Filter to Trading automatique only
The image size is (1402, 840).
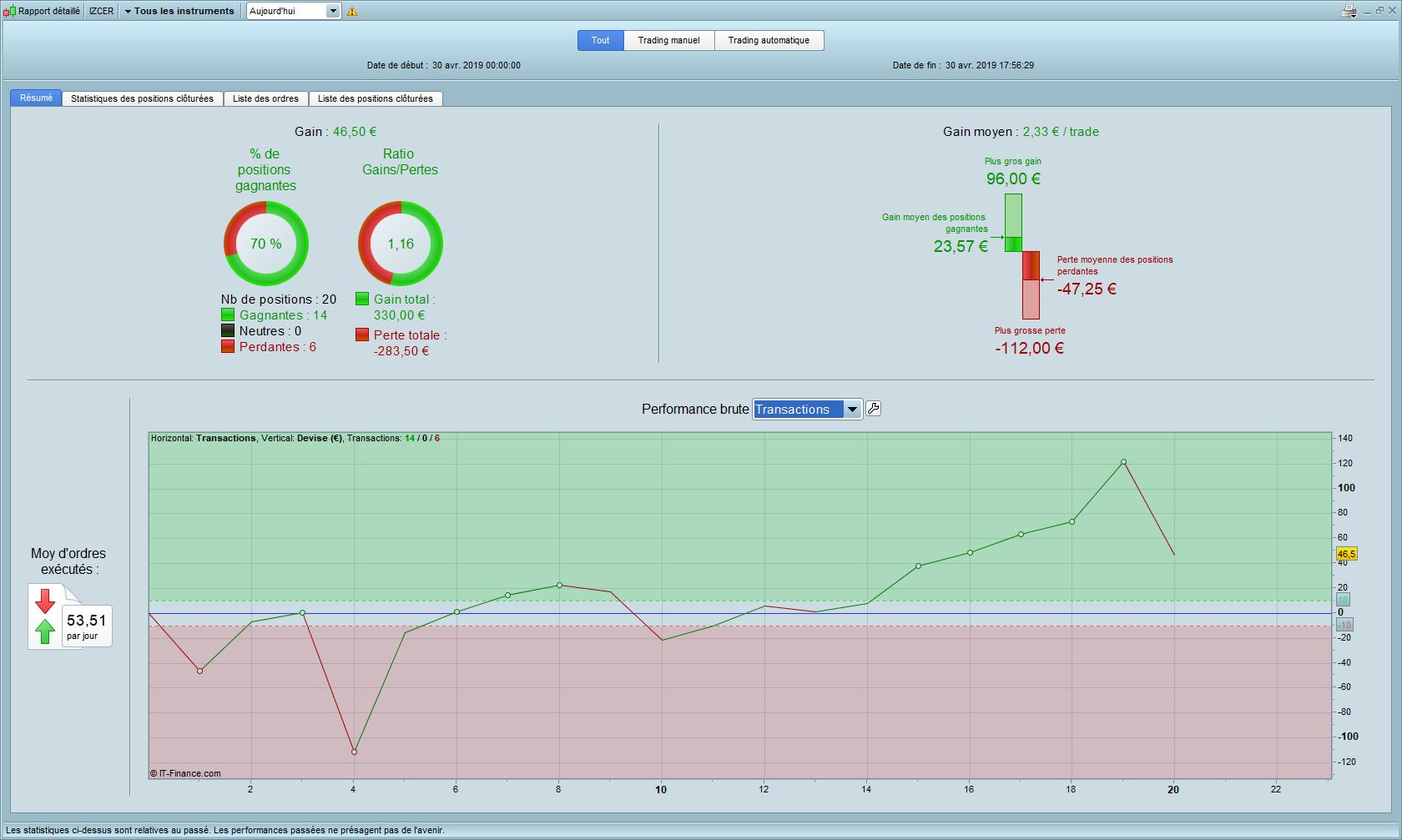pos(769,40)
